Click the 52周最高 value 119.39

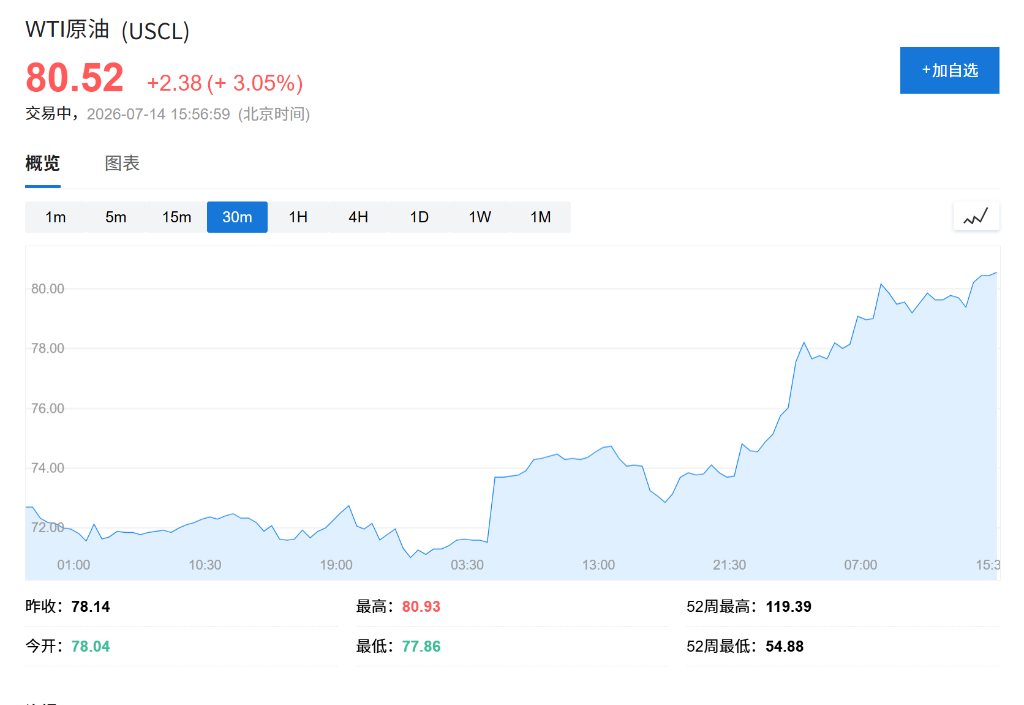788,606
